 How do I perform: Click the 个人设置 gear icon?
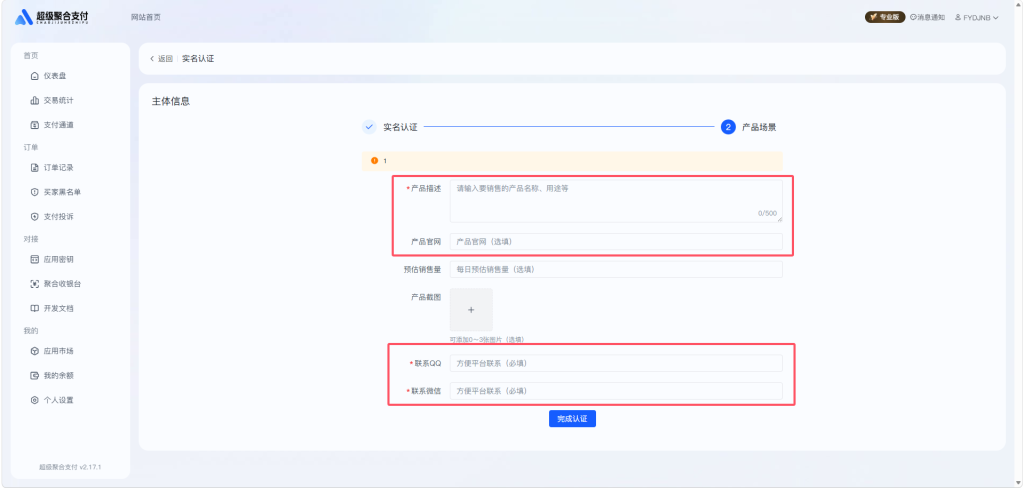[35, 400]
